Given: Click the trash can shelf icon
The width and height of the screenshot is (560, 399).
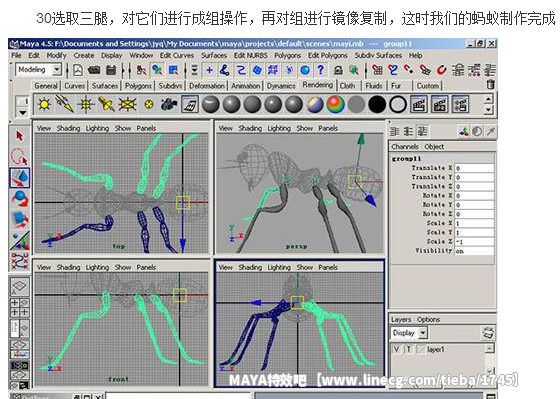Looking at the screenshot, I should pos(491,85).
